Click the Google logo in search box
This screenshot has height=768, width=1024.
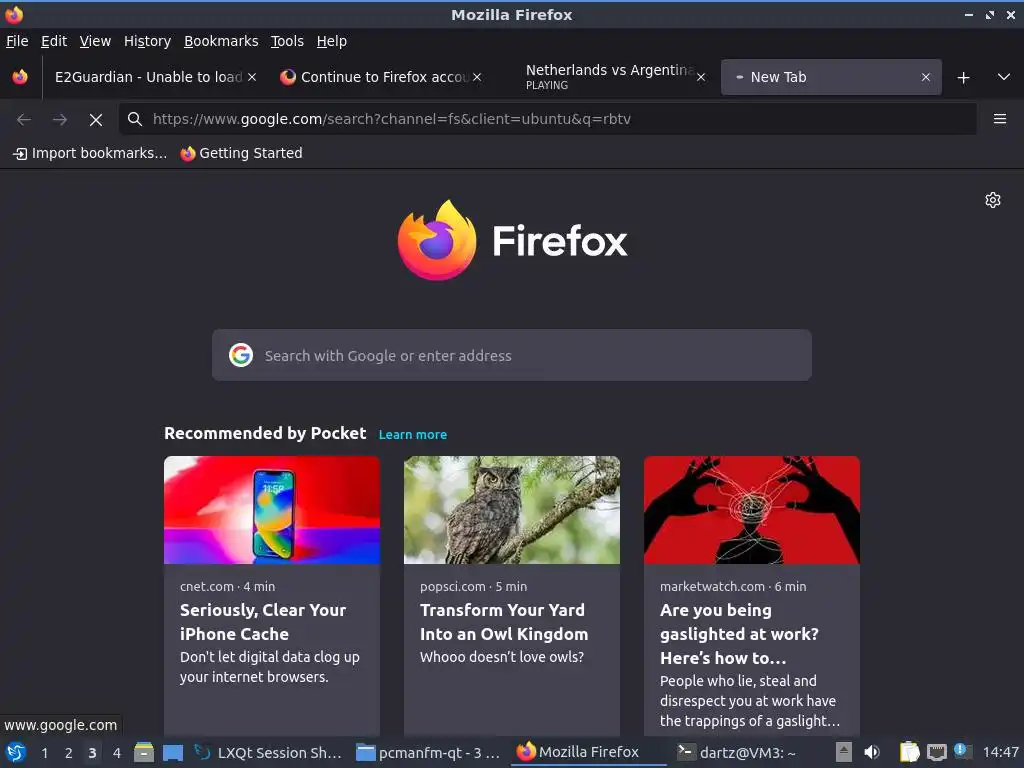241,355
